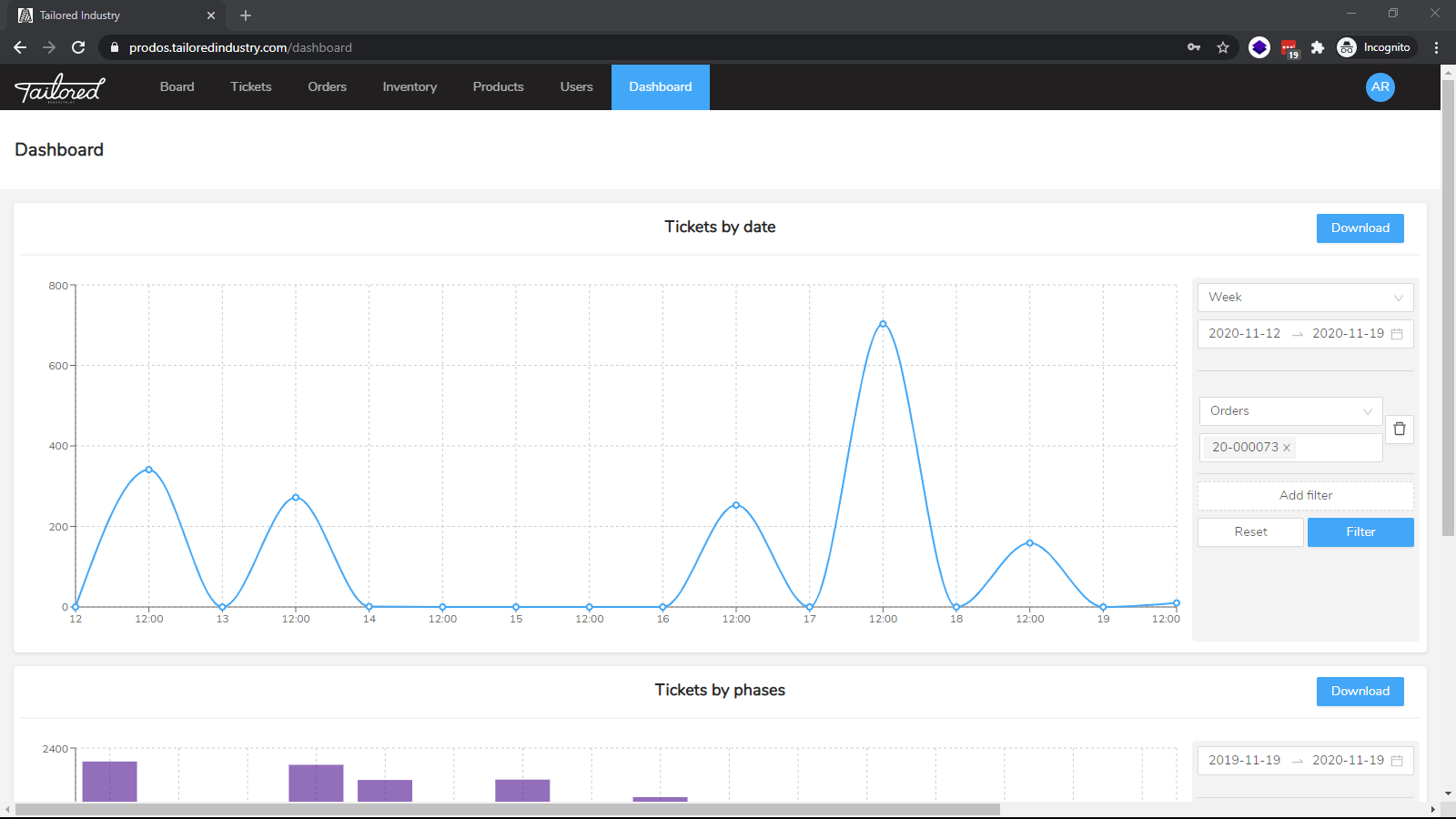The height and width of the screenshot is (819, 1456).
Task: Click the purple circular extension icon
Action: pos(1259,47)
